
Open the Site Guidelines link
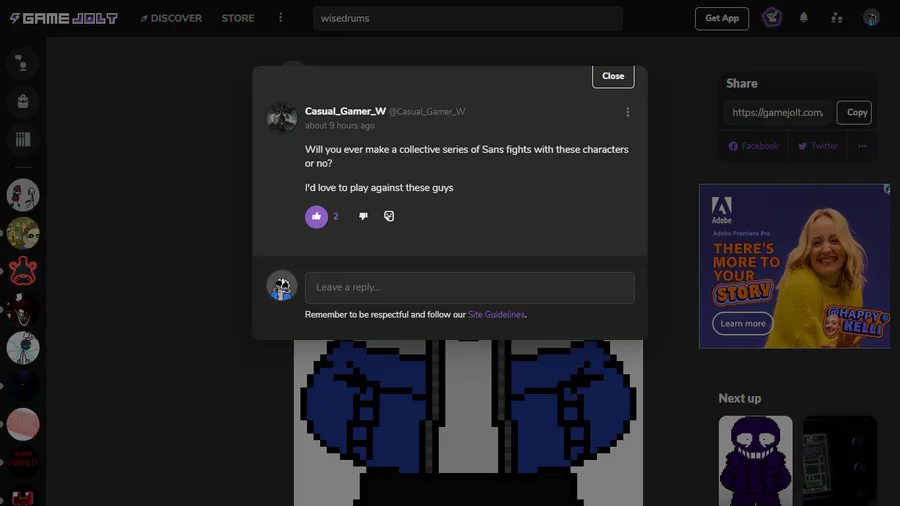[496, 314]
